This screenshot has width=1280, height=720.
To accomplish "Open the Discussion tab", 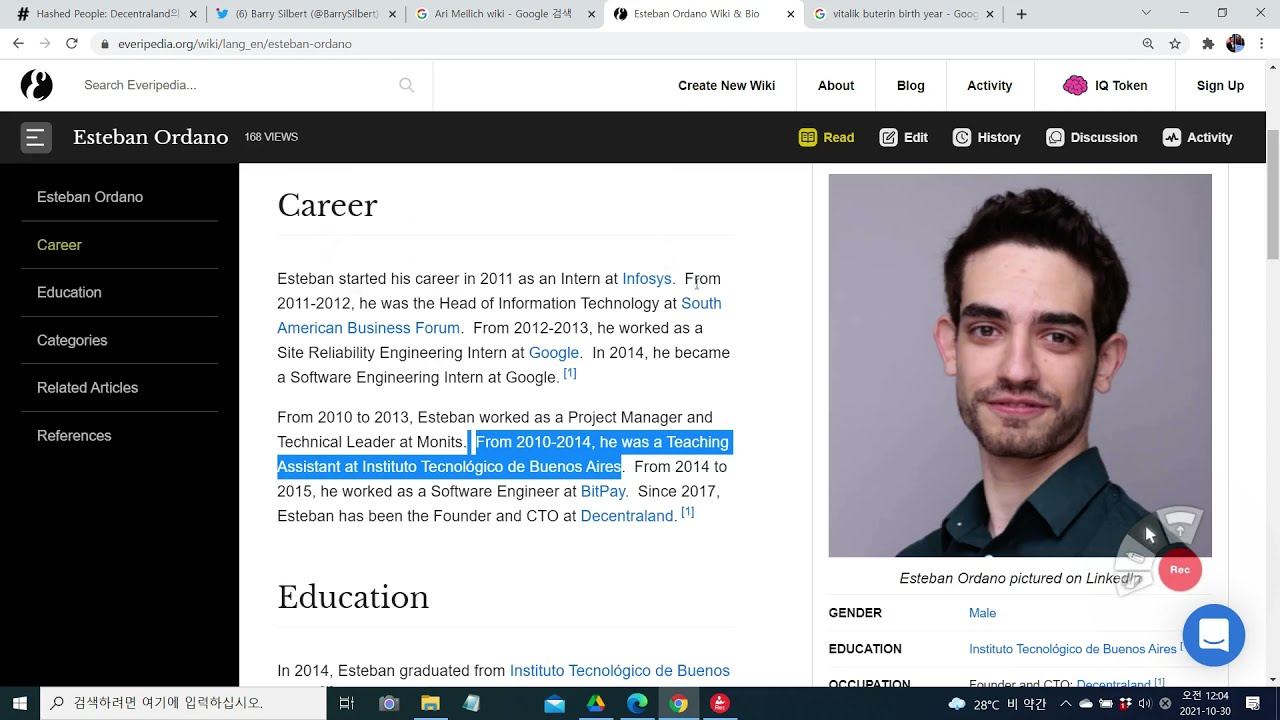I will pyautogui.click(x=1091, y=137).
